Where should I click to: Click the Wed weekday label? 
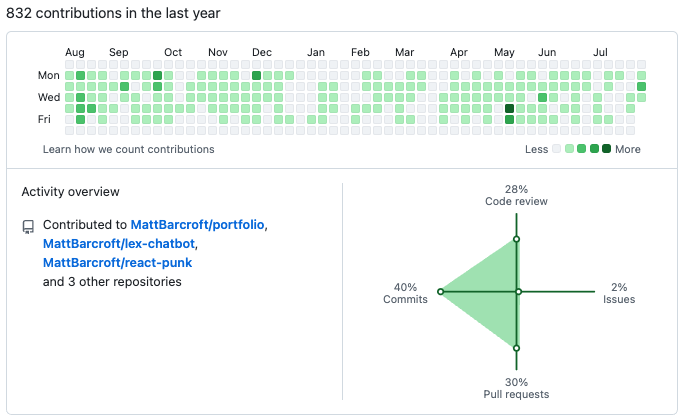(x=49, y=97)
